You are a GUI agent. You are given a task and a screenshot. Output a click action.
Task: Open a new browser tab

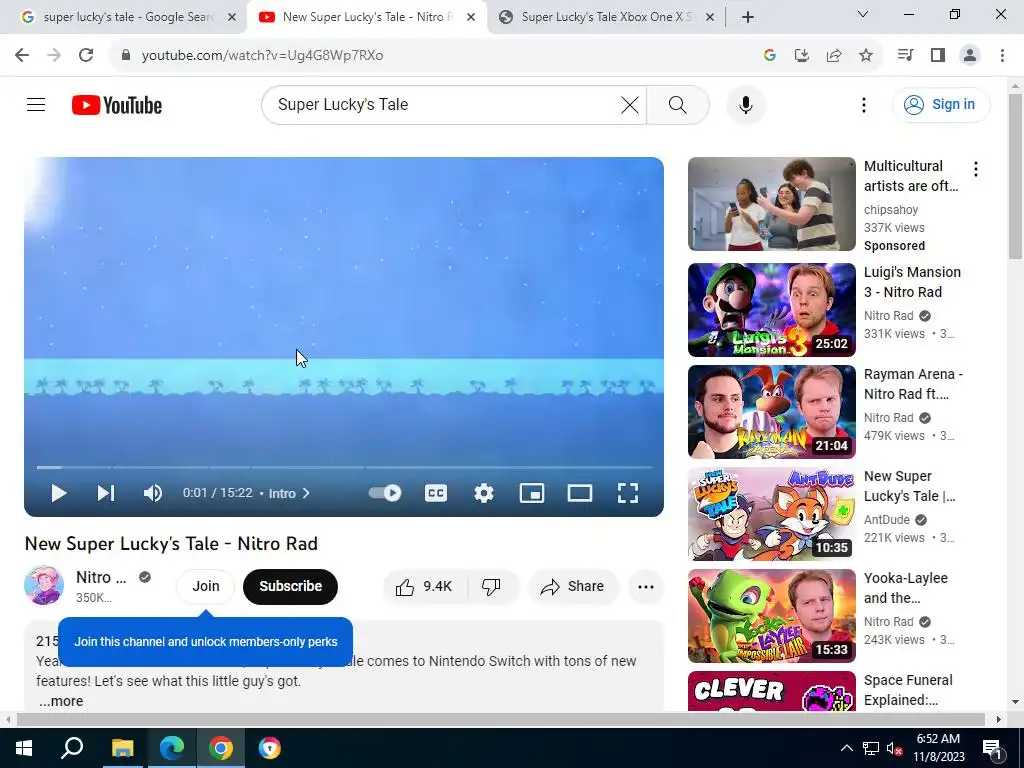[x=748, y=17]
